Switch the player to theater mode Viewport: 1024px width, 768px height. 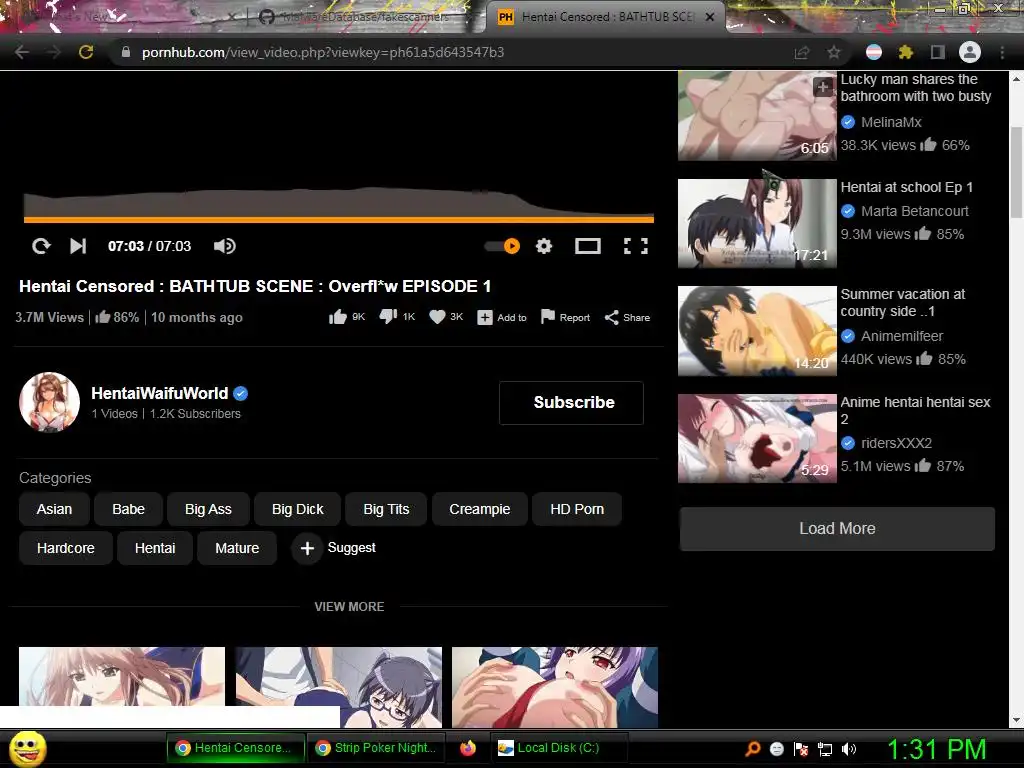(x=587, y=246)
